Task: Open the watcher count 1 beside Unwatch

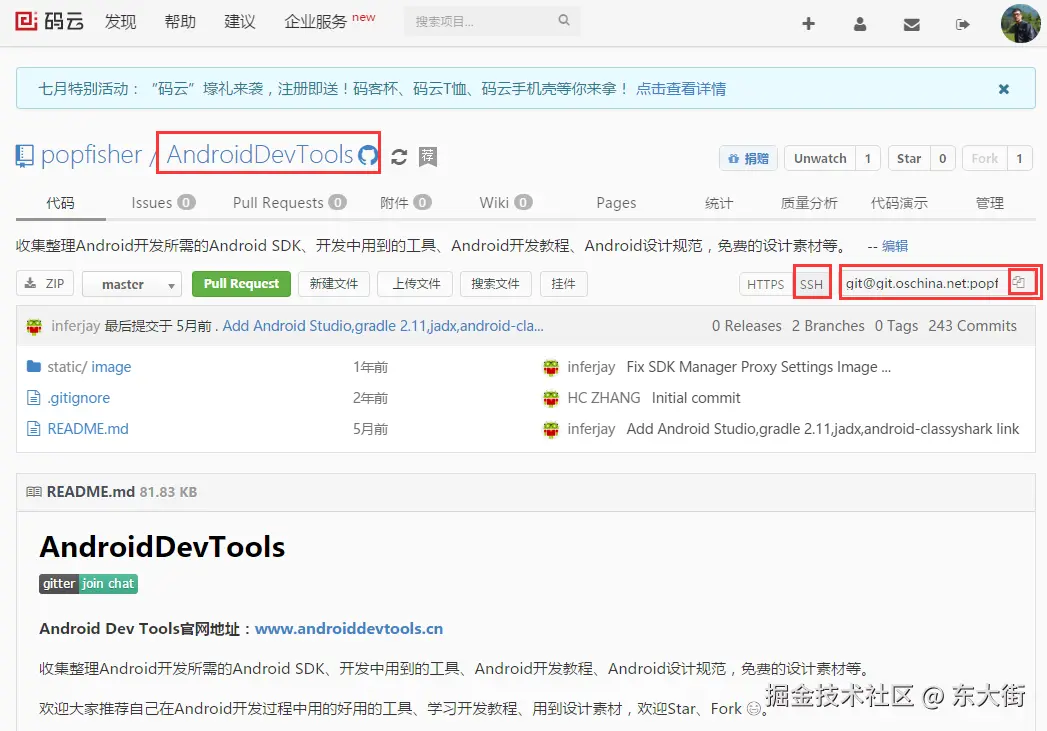Action: coord(867,158)
